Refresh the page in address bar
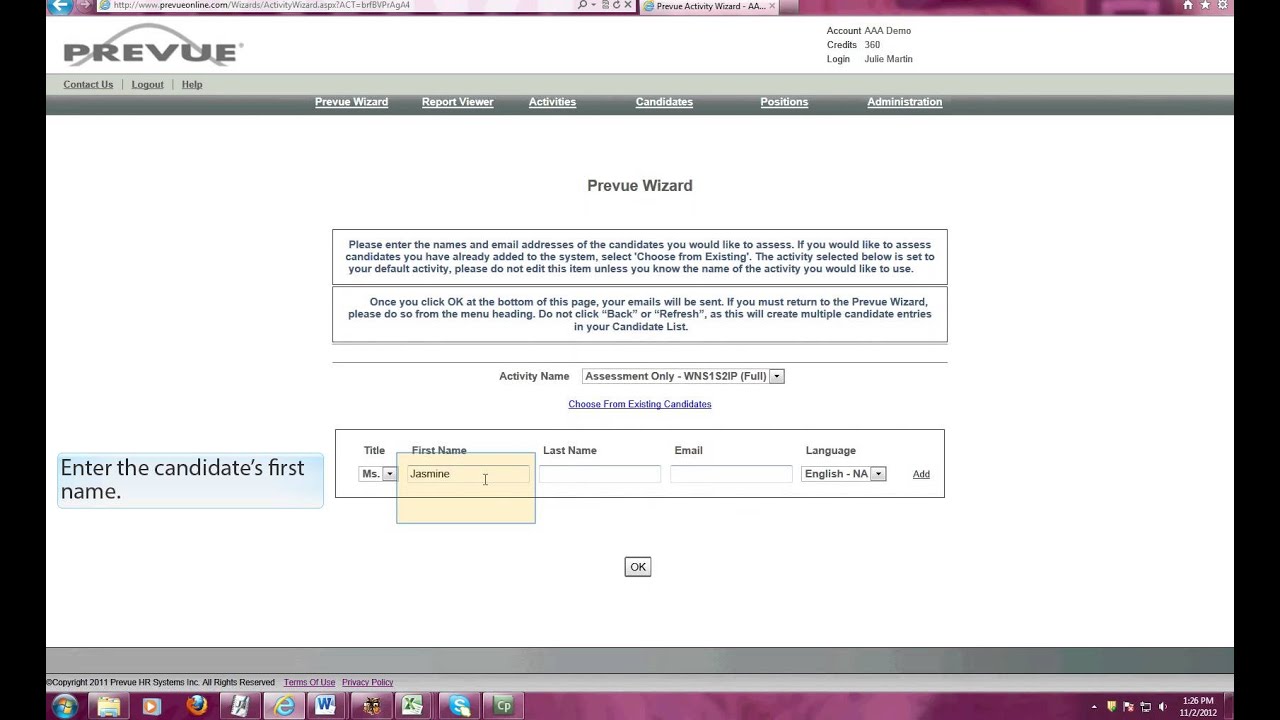The image size is (1280, 720). (616, 5)
